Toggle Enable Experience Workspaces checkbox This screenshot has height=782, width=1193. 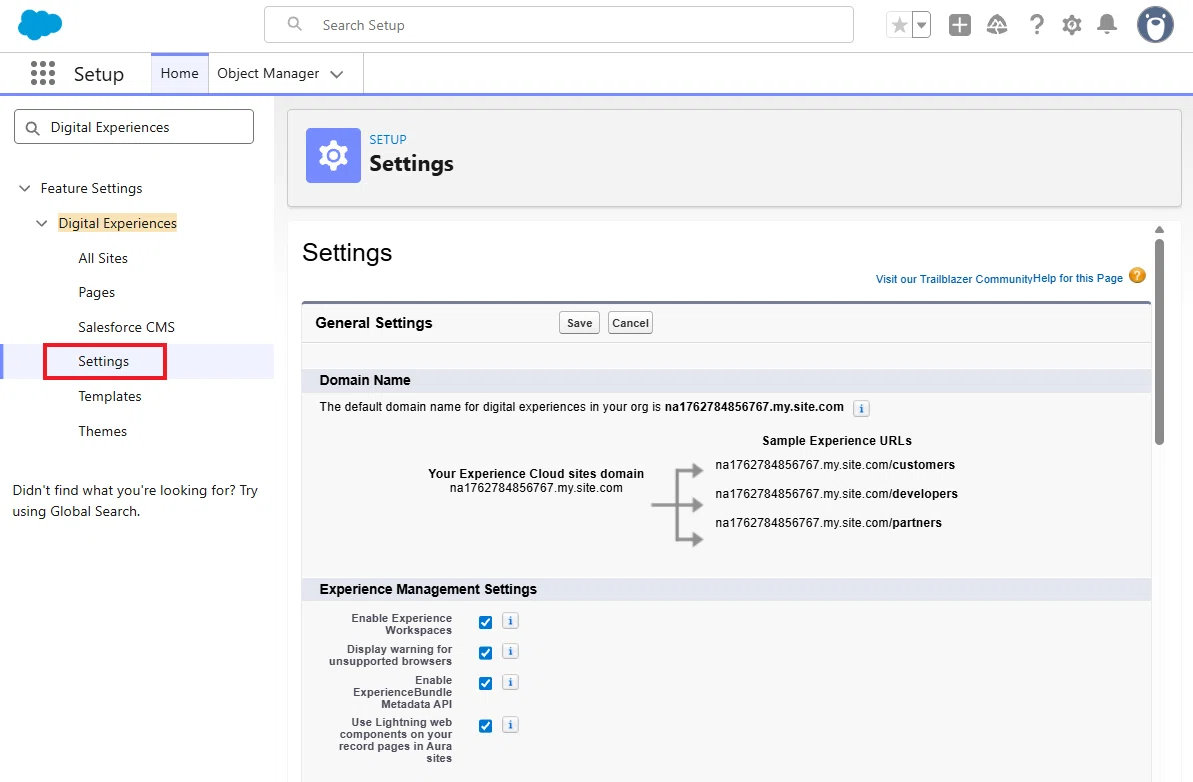tap(485, 622)
